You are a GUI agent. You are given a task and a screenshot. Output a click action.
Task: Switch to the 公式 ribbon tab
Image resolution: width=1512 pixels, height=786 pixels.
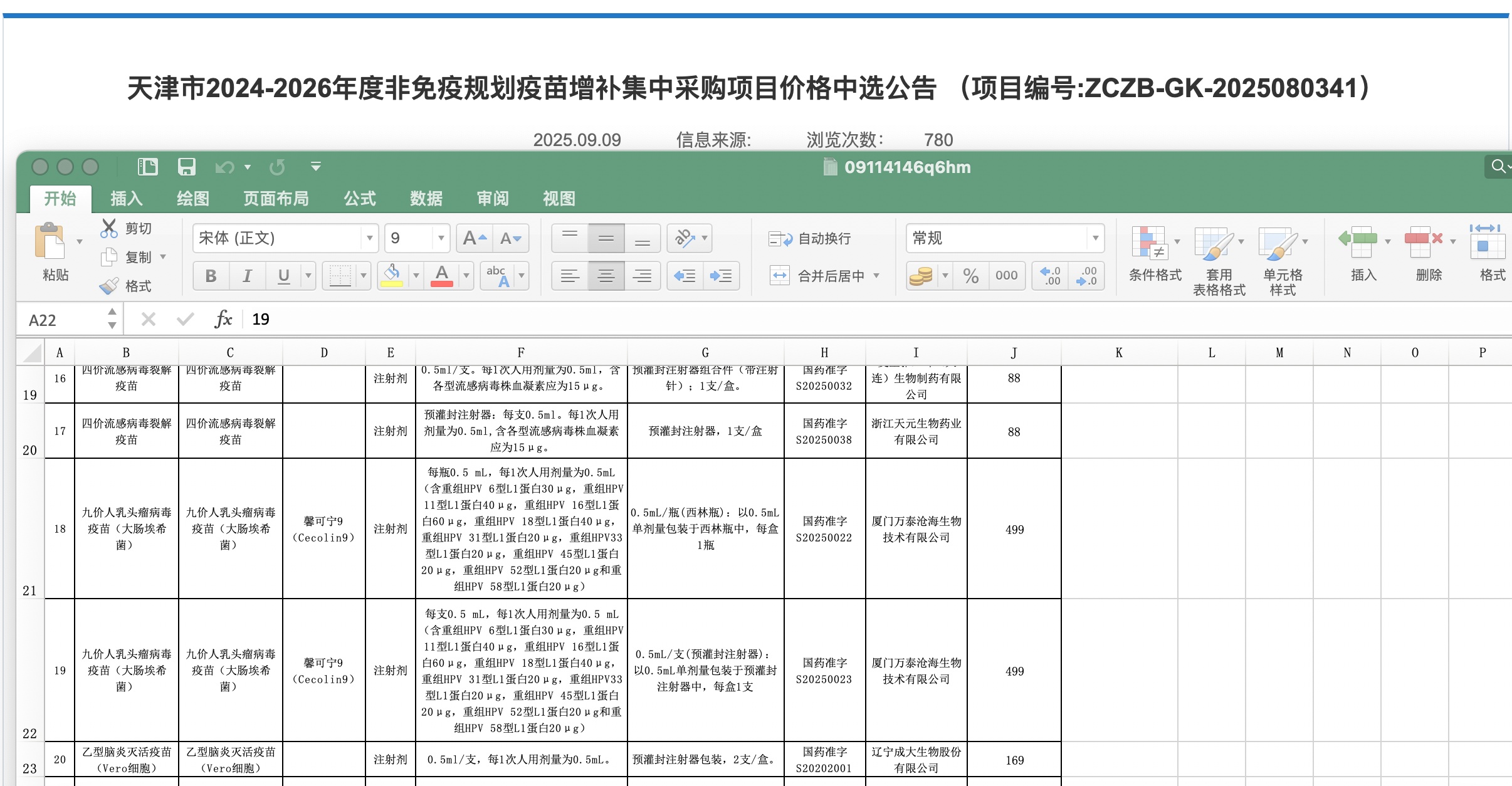[360, 199]
